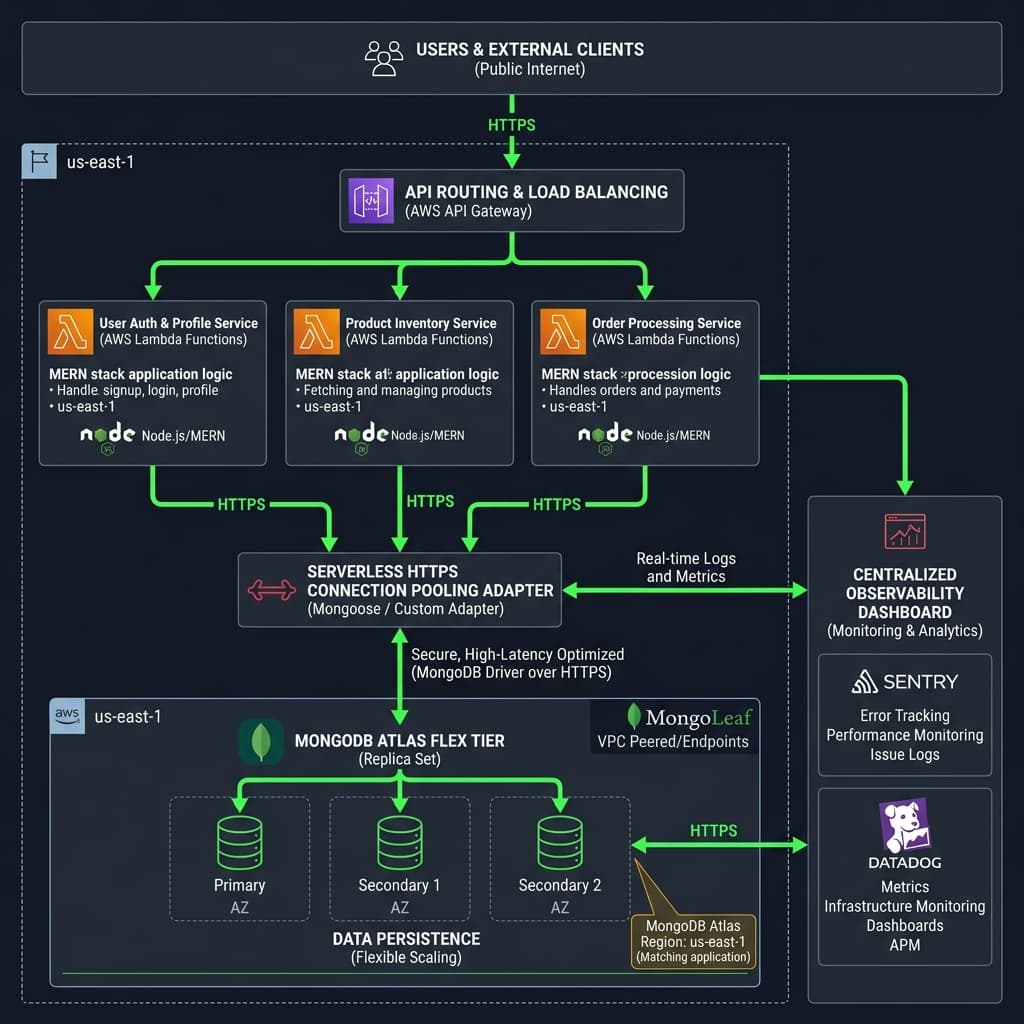Click the Primary replica label
1024x1024 pixels.
click(x=240, y=886)
